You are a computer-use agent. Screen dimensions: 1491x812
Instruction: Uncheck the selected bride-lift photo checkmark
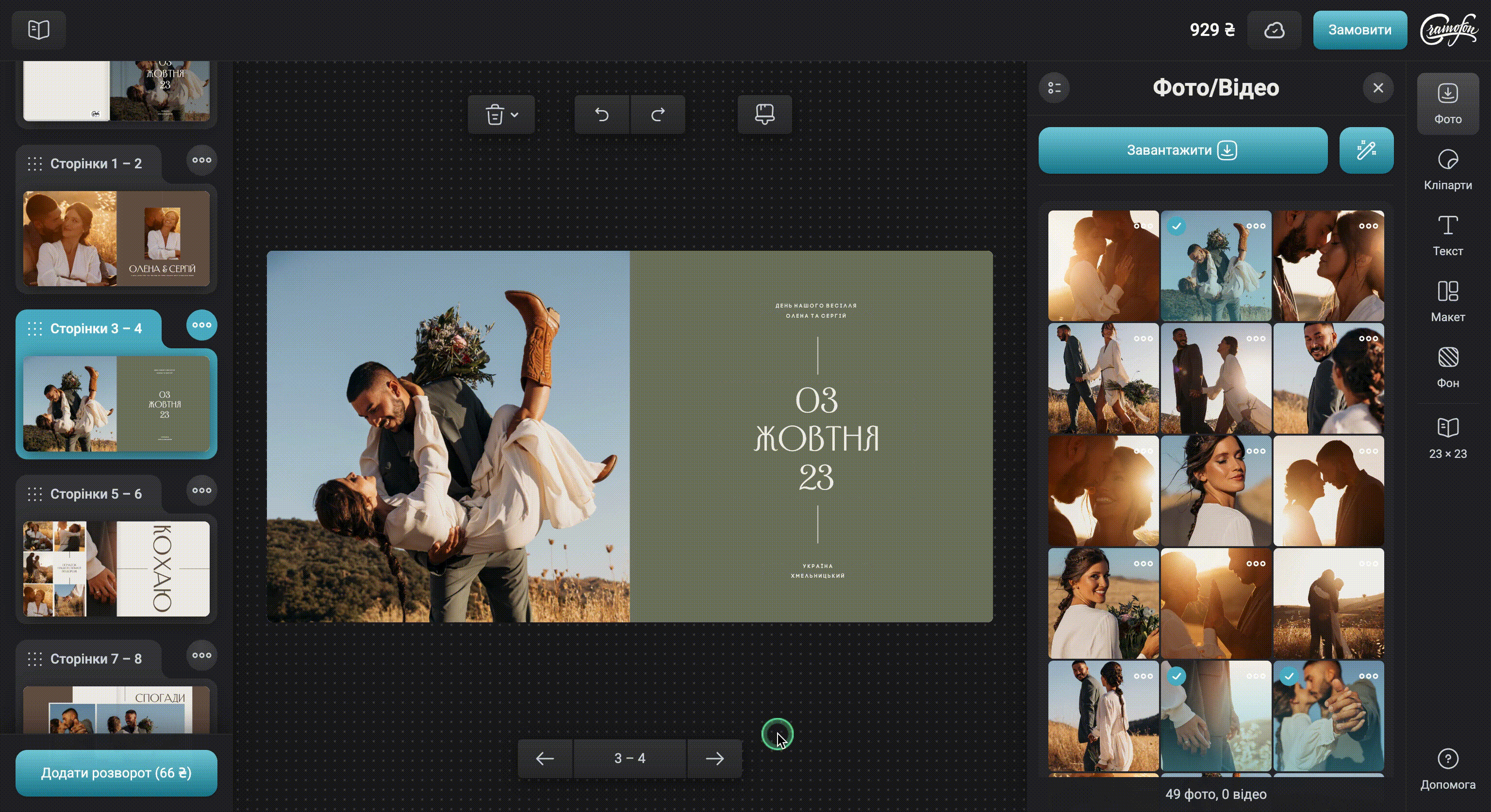(x=1176, y=226)
